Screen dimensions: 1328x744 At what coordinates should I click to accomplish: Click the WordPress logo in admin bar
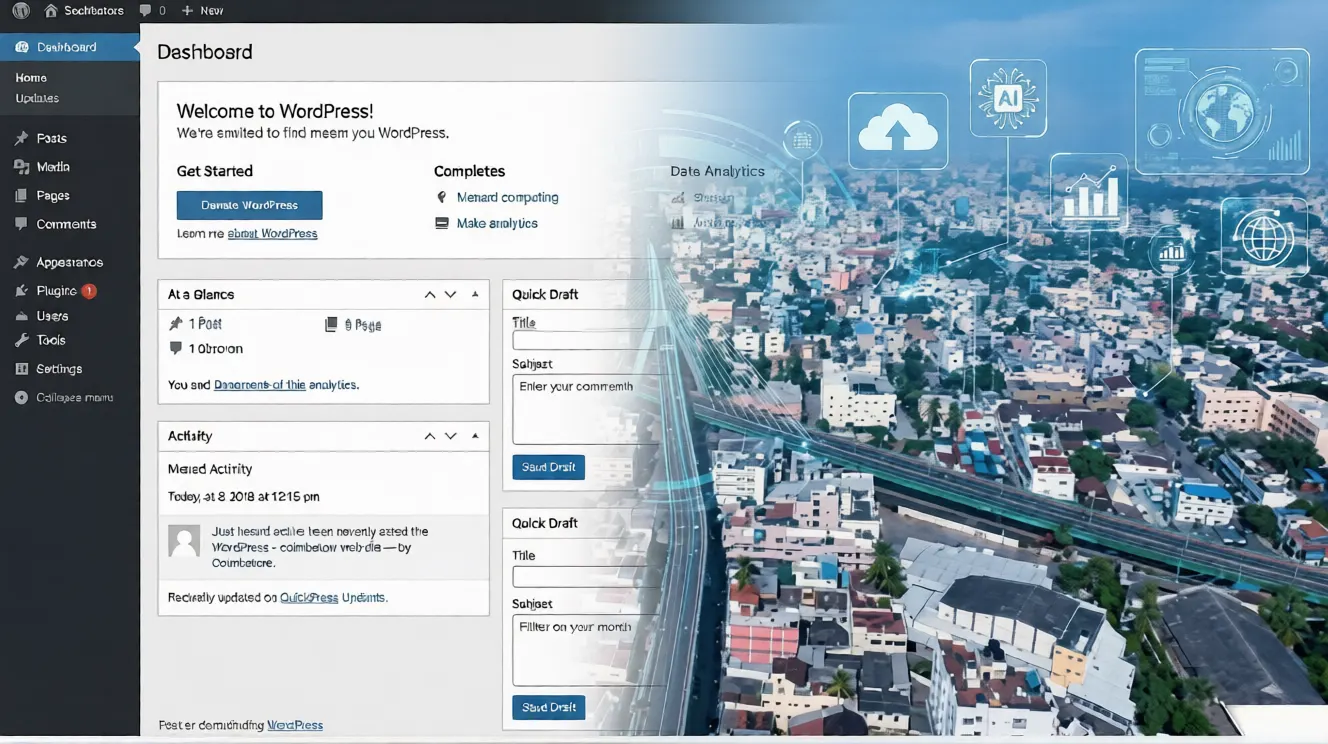21,11
